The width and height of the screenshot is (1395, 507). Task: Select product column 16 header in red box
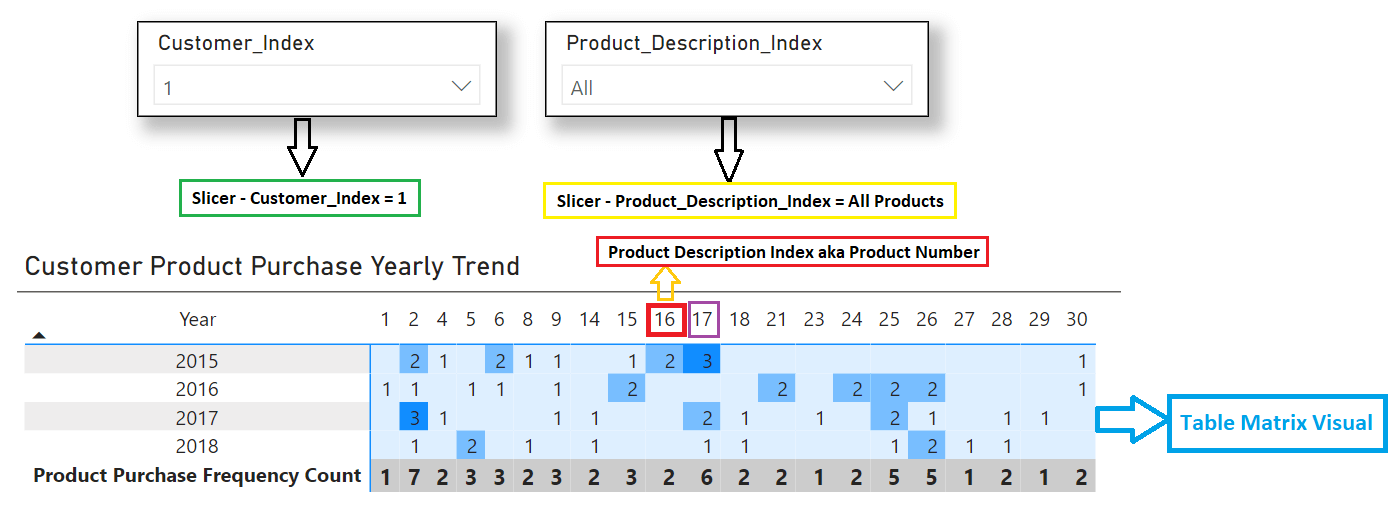tap(665, 320)
